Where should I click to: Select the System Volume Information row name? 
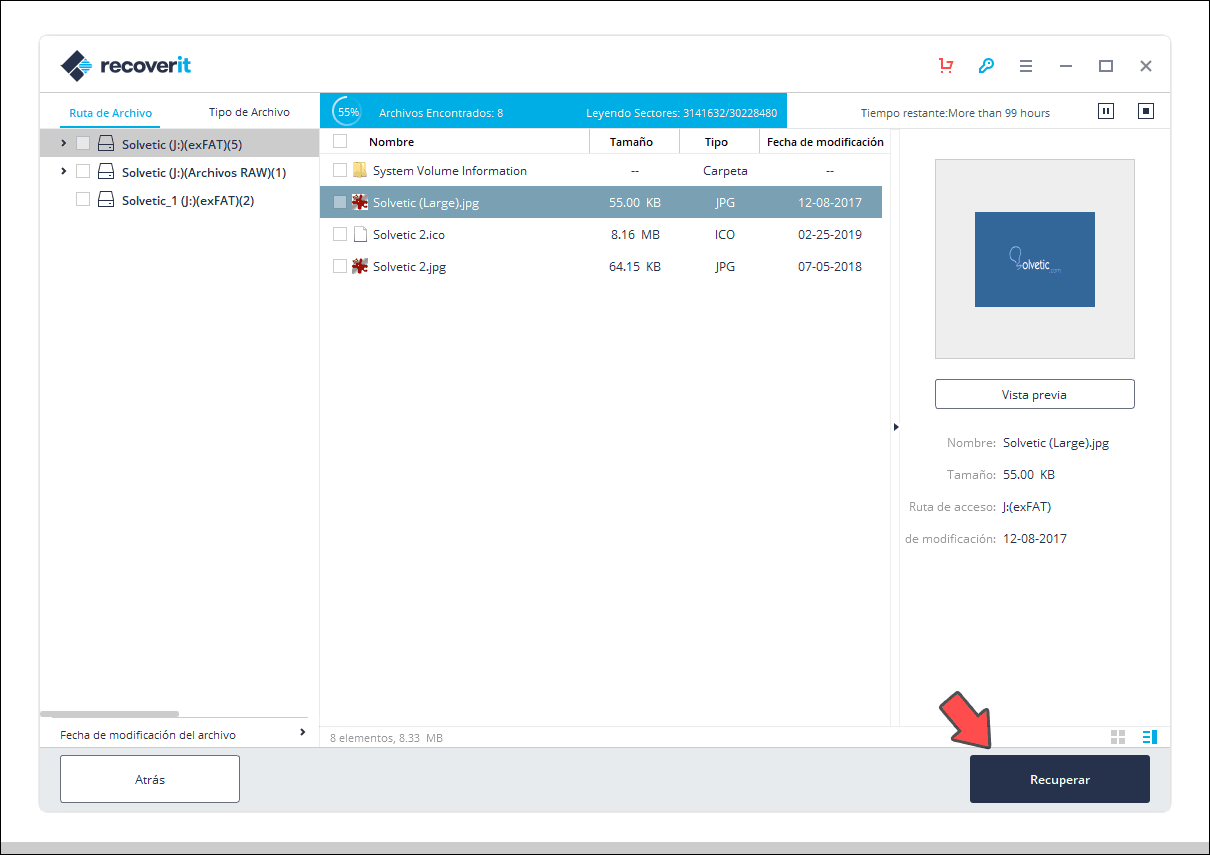coord(450,170)
